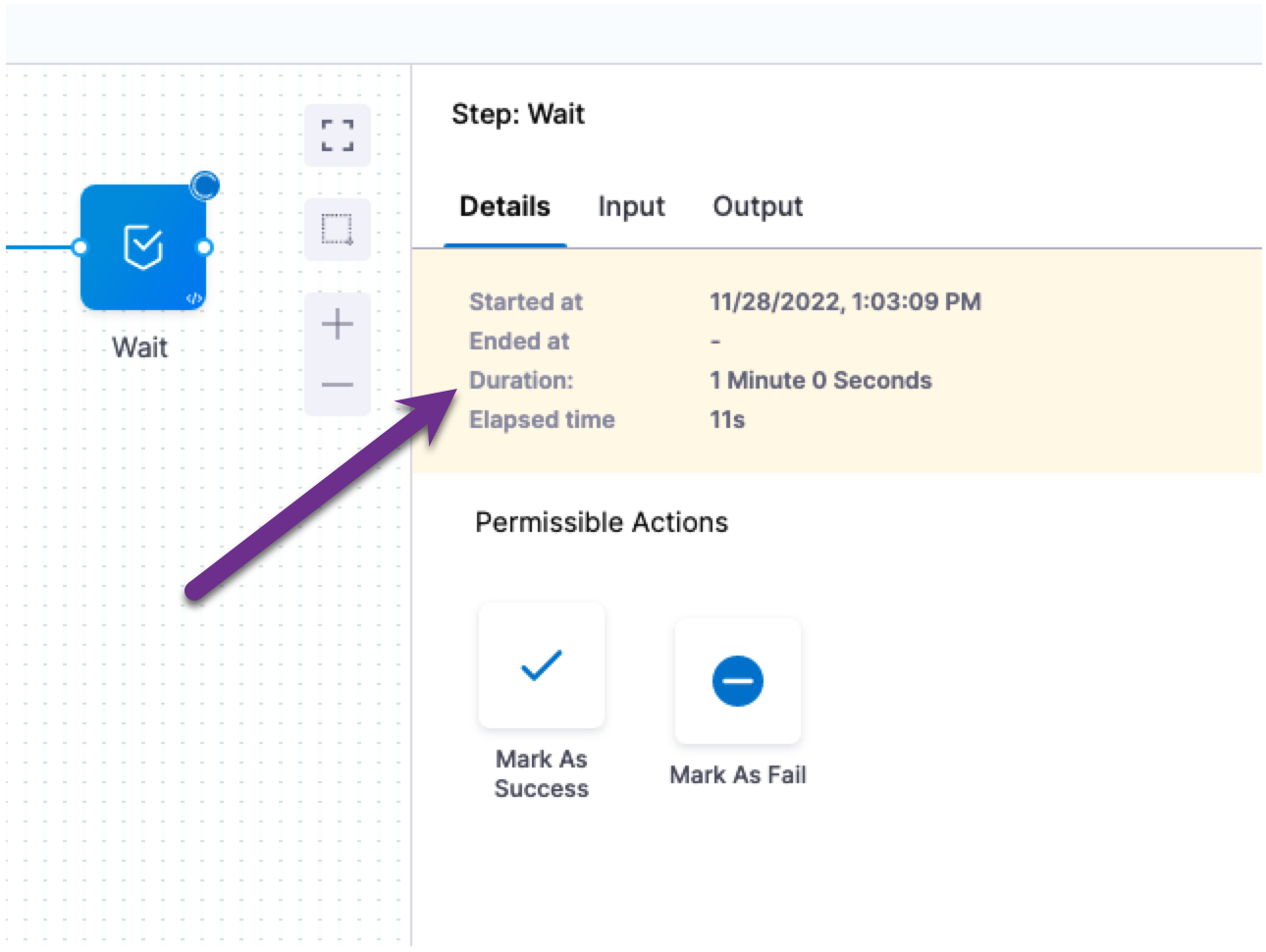This screenshot has width=1266, height=952.
Task: Click the Duration value text
Action: tap(820, 380)
